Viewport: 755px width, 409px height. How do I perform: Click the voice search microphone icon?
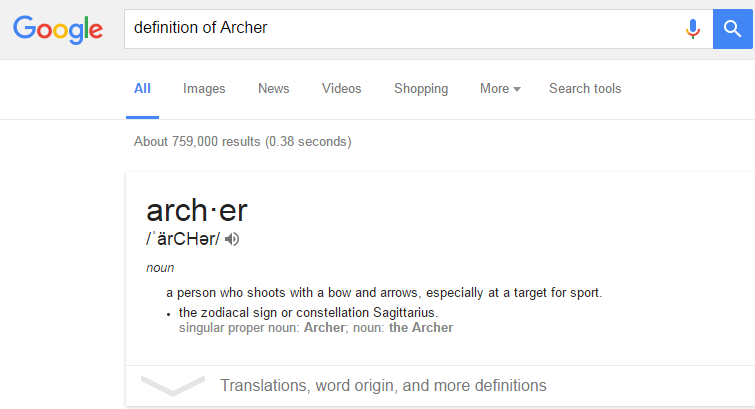click(692, 29)
